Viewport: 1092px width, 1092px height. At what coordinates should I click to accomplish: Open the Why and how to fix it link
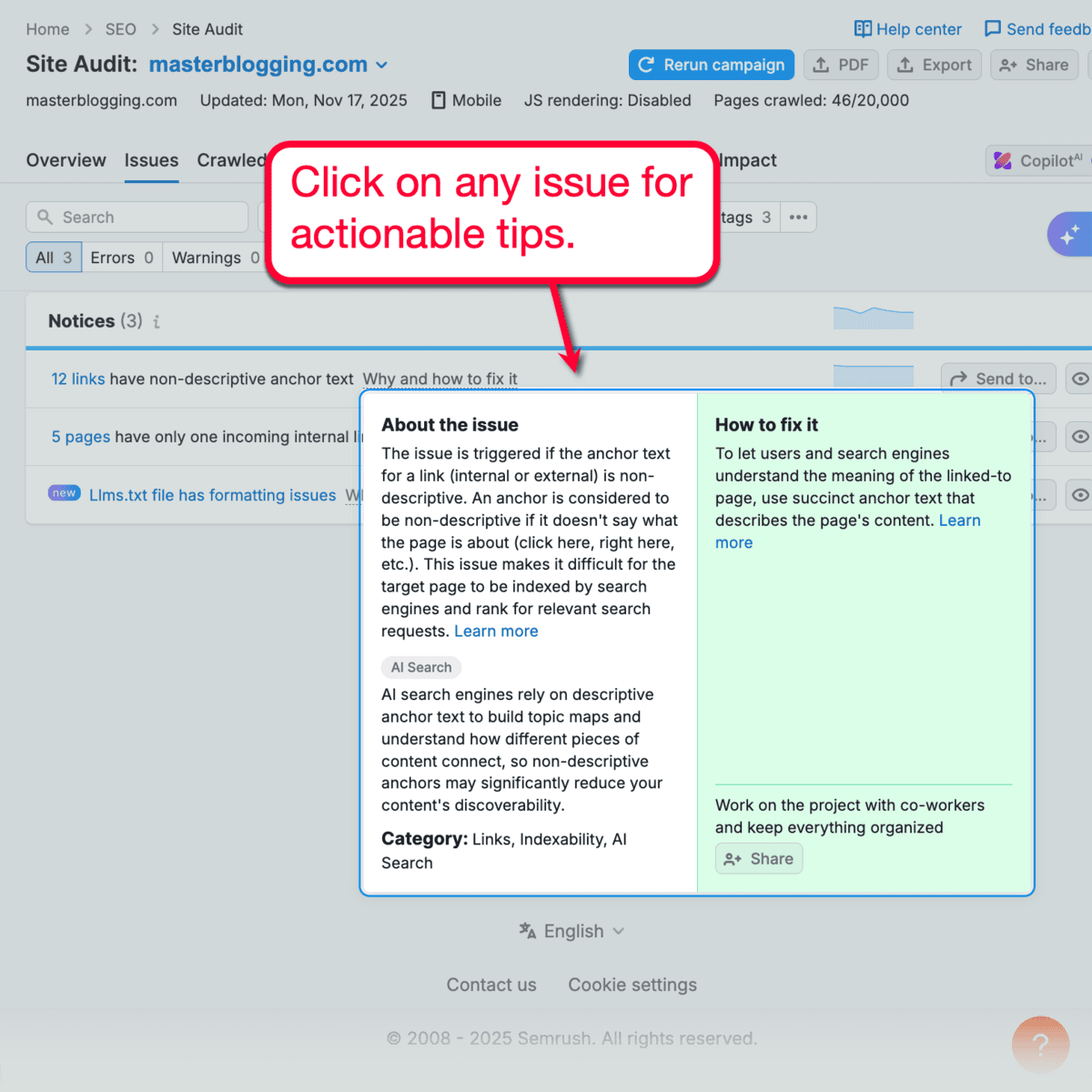(440, 379)
